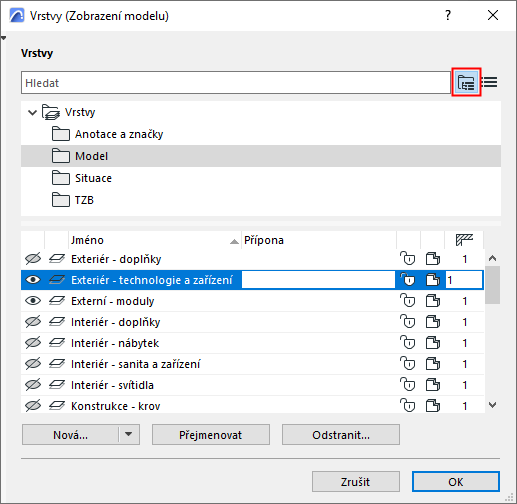Click the Archicad logo in title bar

[16, 15]
